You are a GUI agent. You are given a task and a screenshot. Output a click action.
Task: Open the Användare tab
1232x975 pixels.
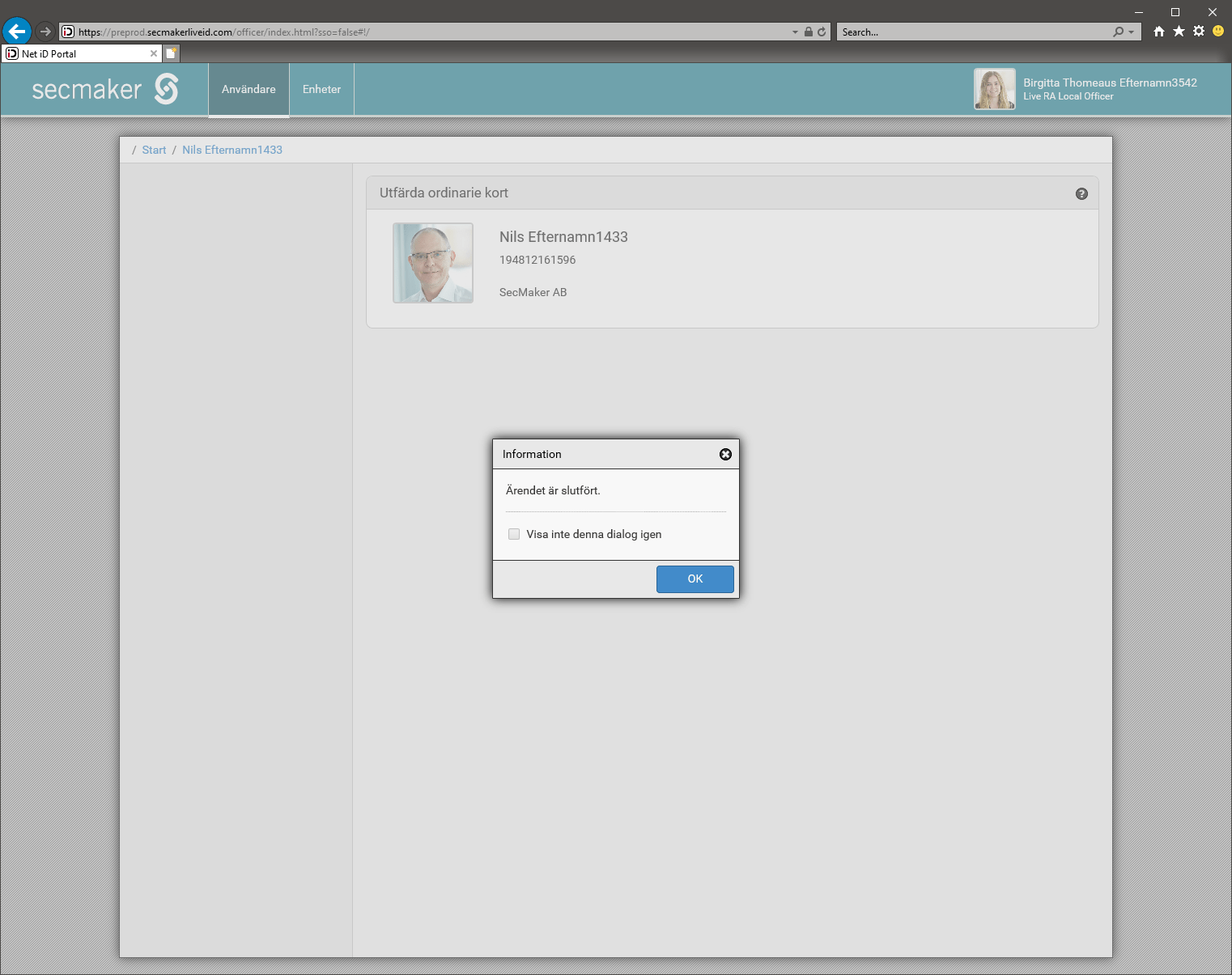click(x=249, y=90)
